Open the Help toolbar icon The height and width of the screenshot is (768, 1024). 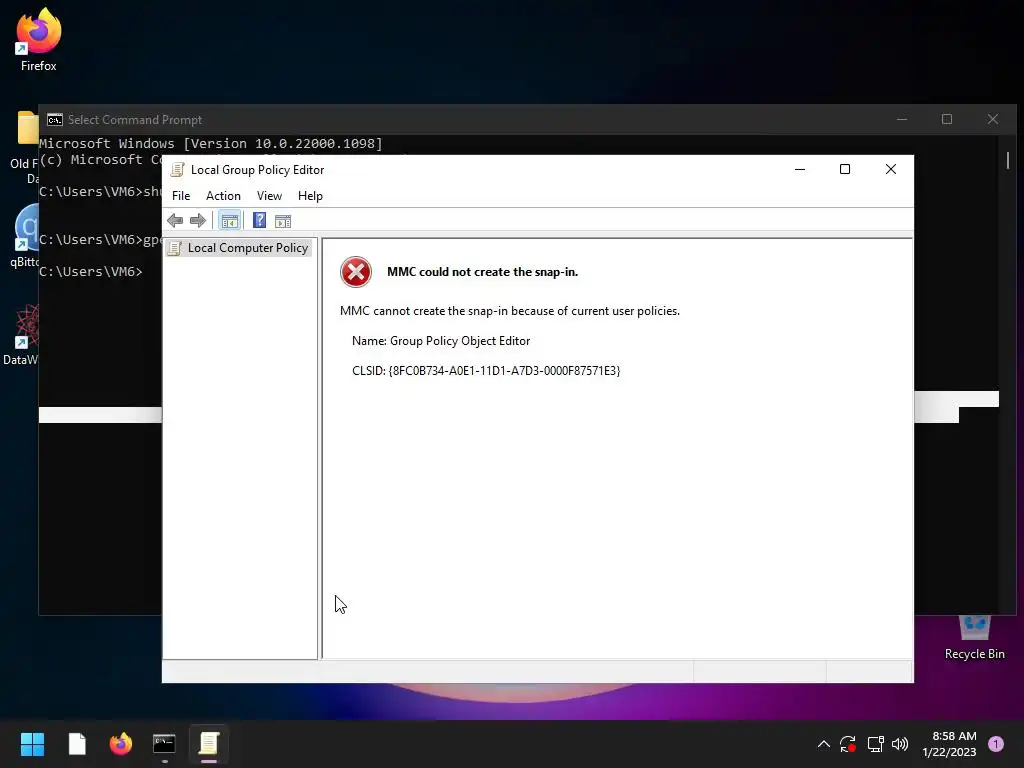259,221
